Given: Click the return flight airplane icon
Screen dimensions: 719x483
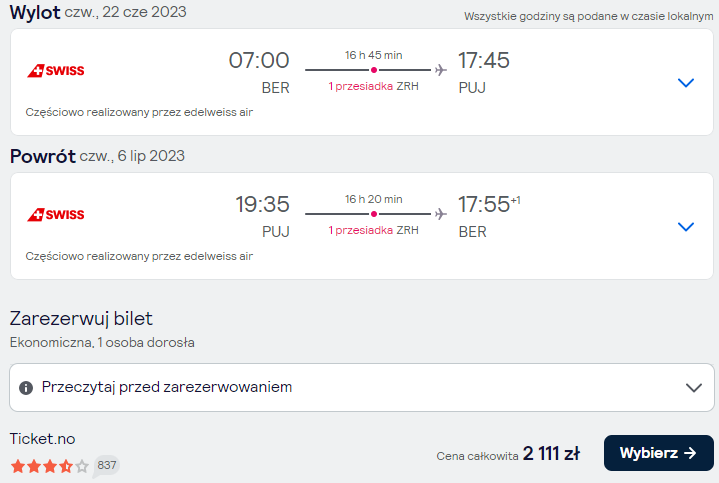Looking at the screenshot, I should [x=441, y=214].
